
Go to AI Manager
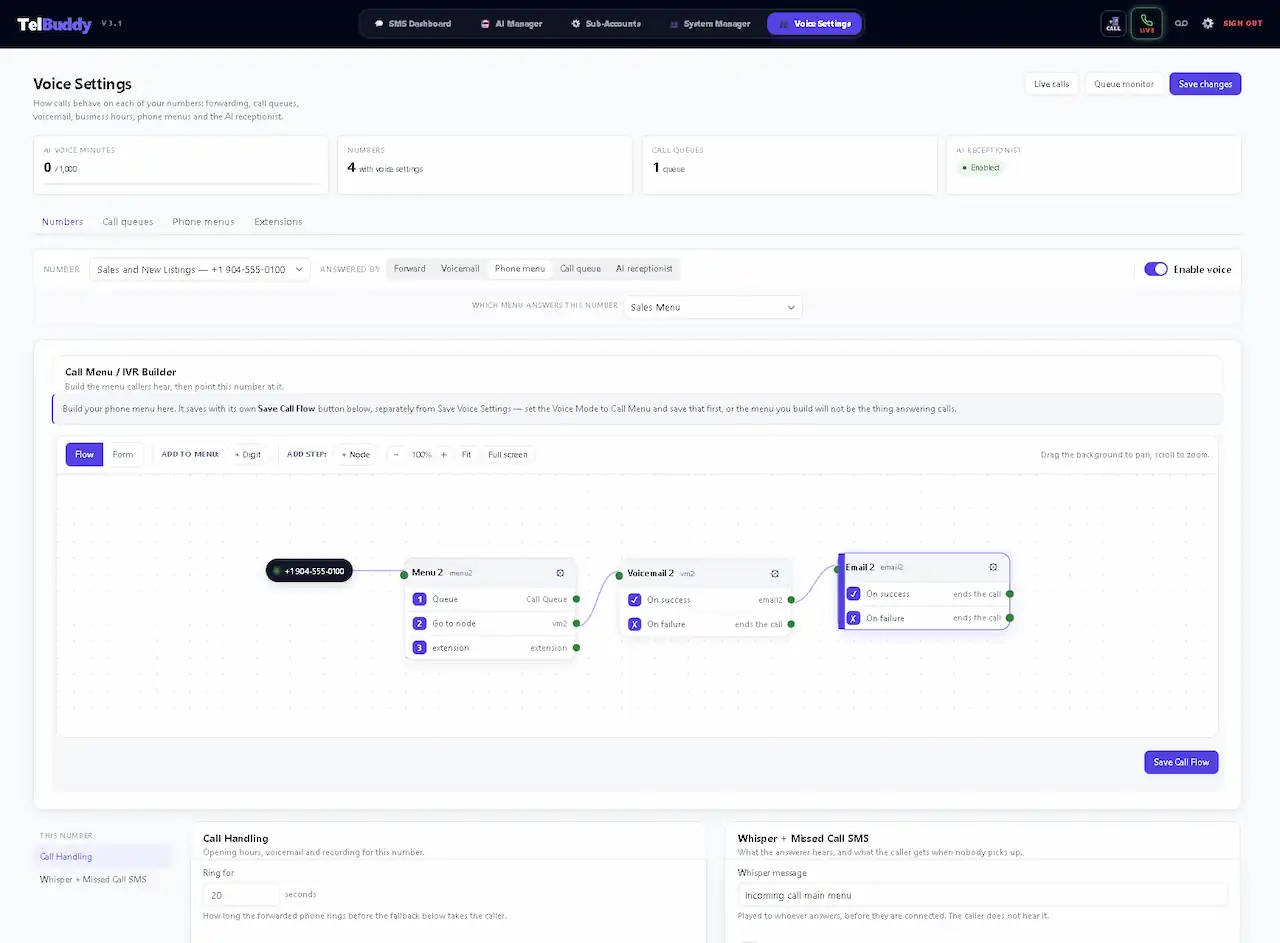point(512,23)
